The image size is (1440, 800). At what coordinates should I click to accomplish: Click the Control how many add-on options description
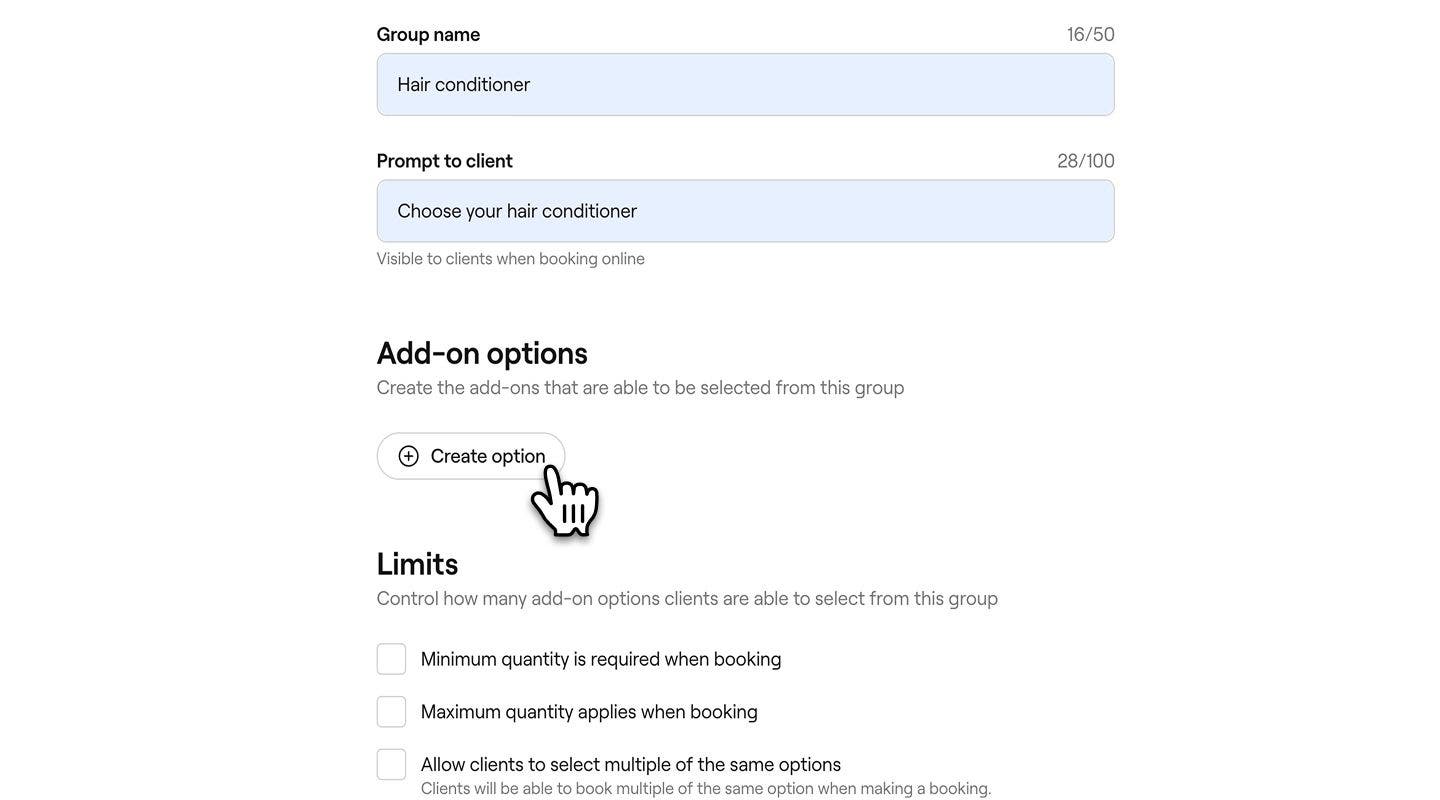[687, 599]
